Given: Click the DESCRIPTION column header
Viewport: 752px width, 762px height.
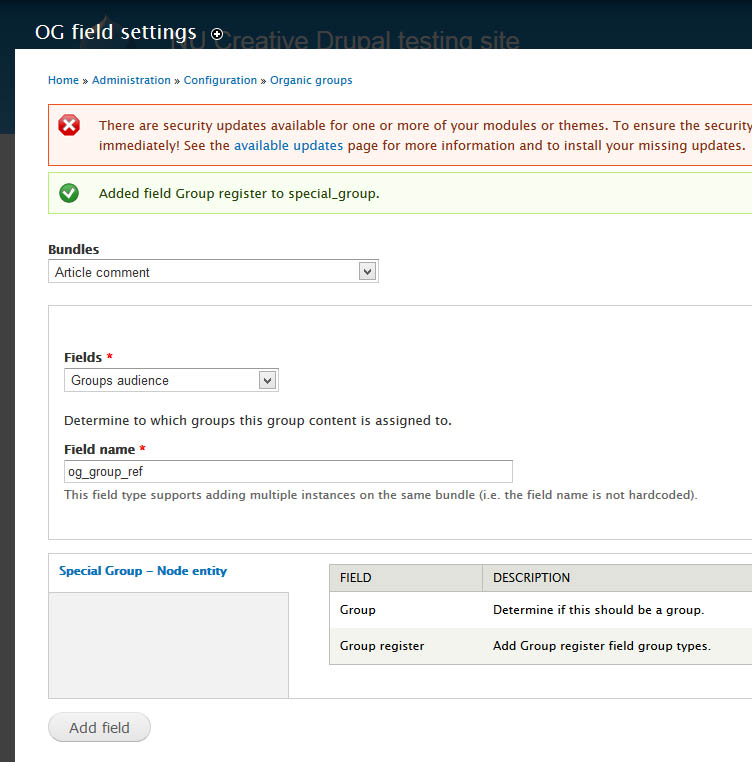Looking at the screenshot, I should [x=531, y=578].
